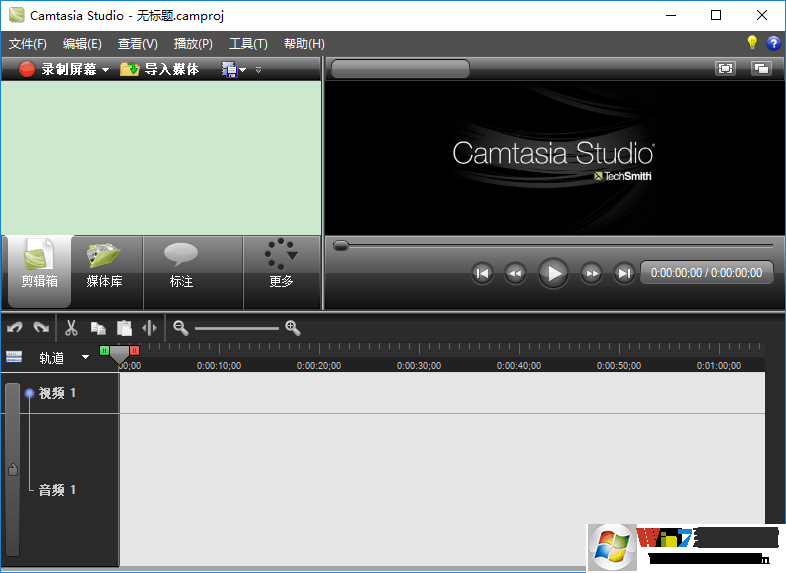Viewport: 786px width, 573px height.
Task: Zoom out the timeline with magnifier minus
Action: pyautogui.click(x=180, y=328)
